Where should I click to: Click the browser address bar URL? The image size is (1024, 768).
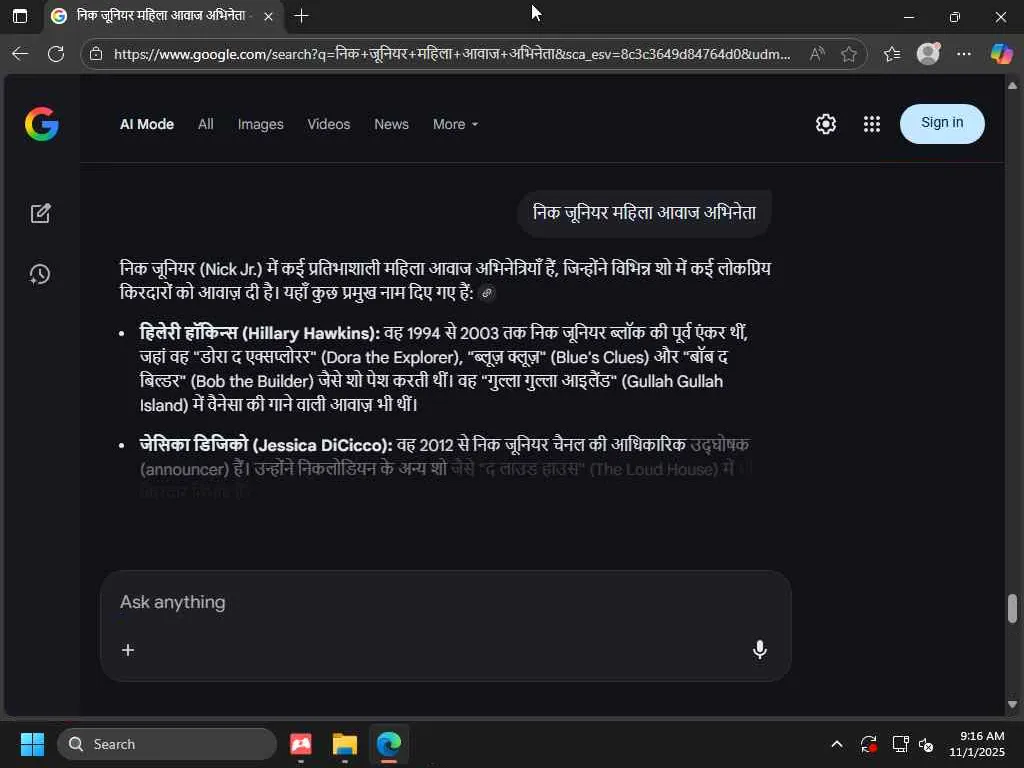tap(452, 54)
